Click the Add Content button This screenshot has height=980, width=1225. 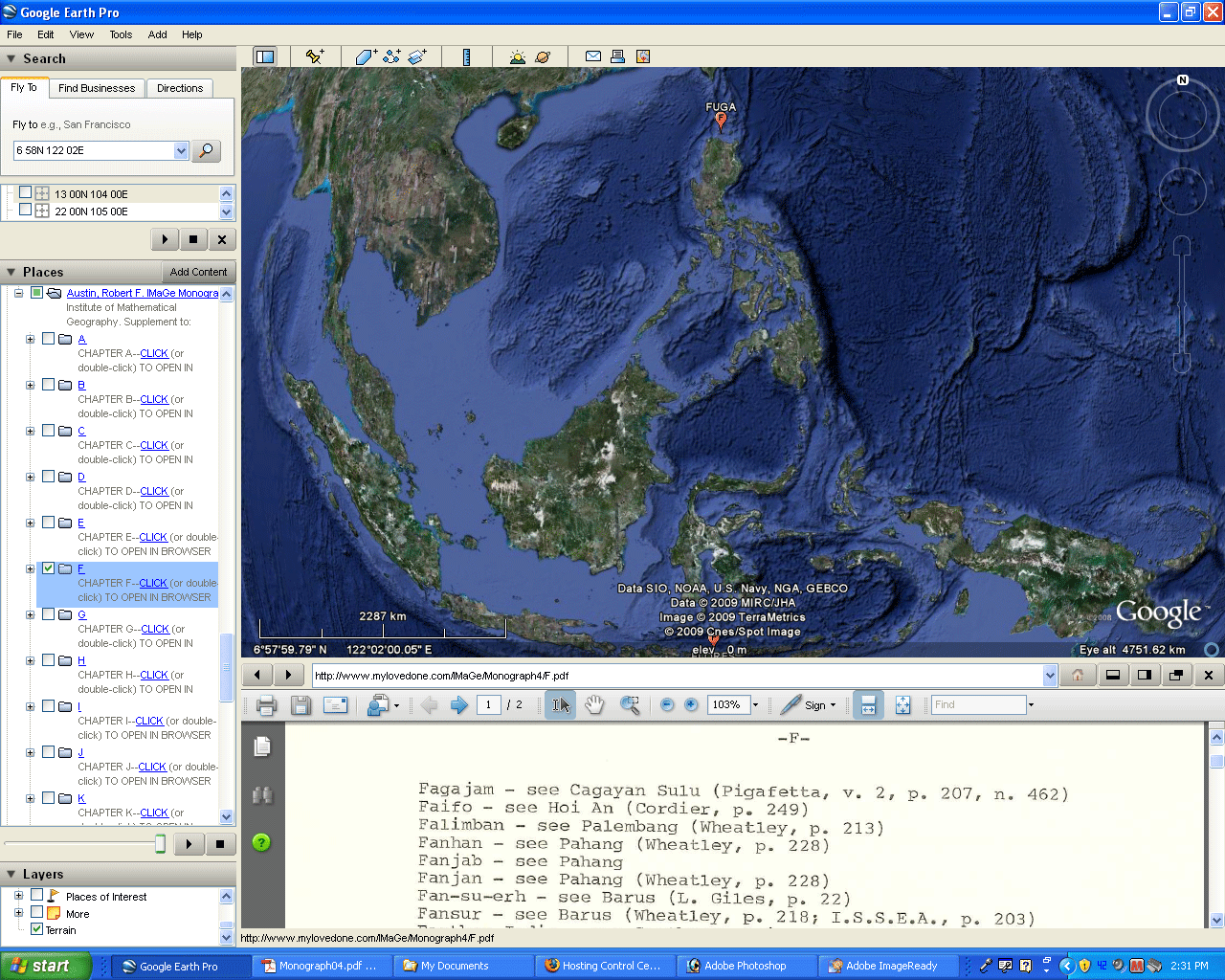[198, 272]
